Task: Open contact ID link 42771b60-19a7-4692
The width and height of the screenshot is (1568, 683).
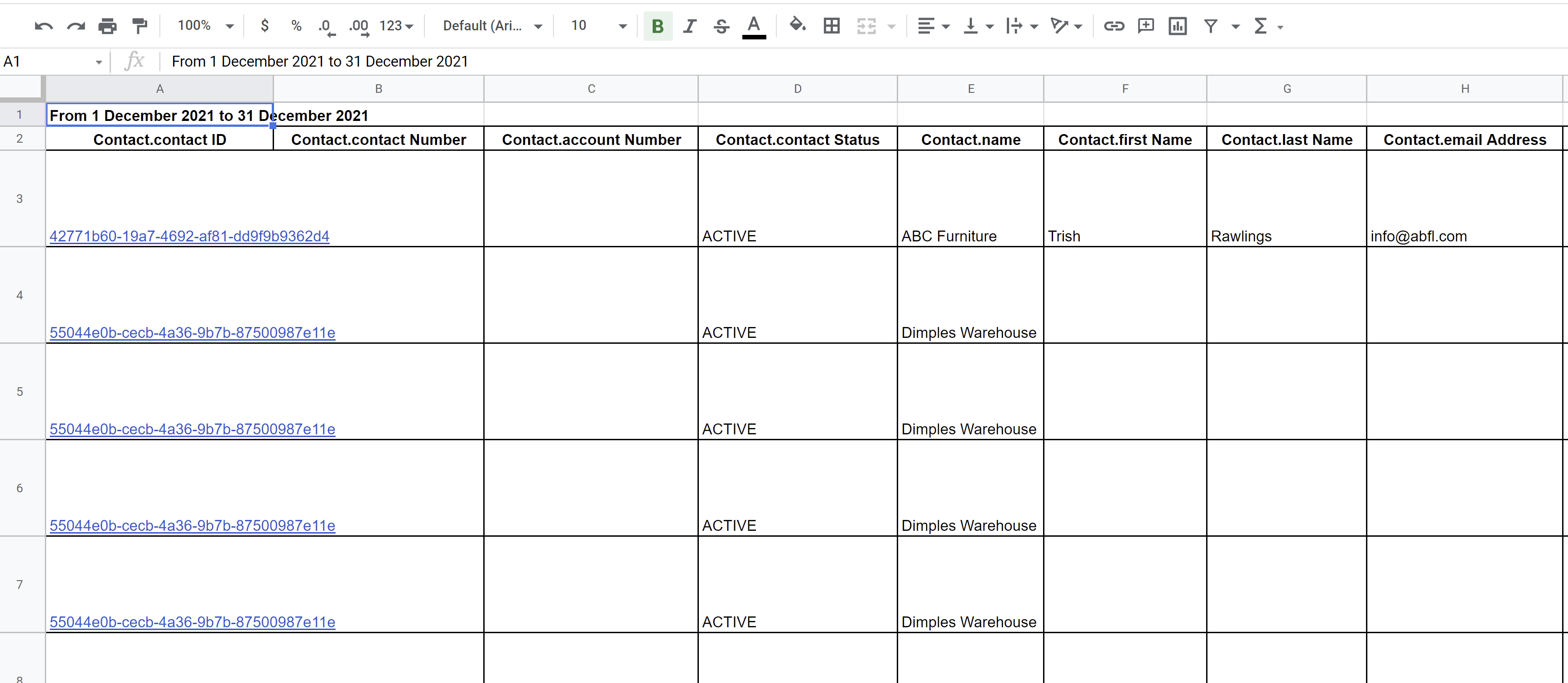Action: [189, 236]
